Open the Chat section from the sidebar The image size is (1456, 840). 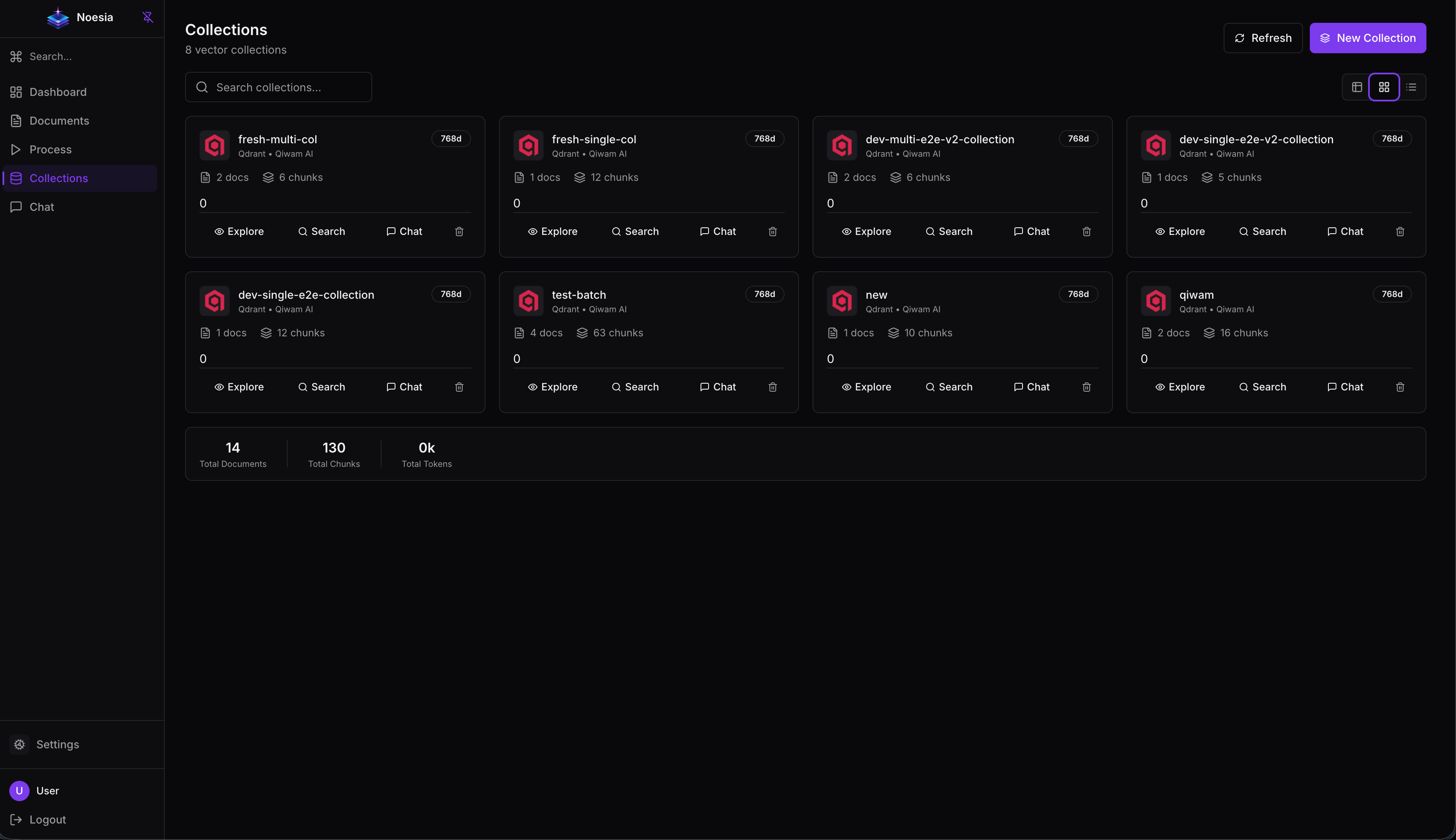(41, 207)
